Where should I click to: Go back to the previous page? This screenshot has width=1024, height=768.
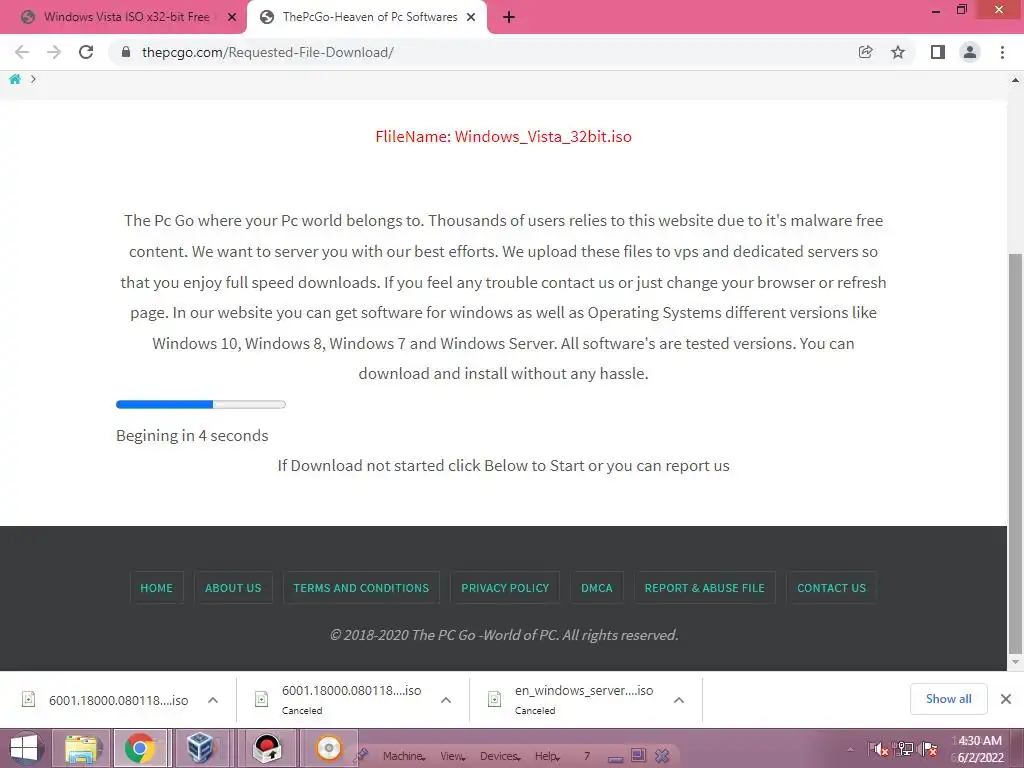pos(22,52)
